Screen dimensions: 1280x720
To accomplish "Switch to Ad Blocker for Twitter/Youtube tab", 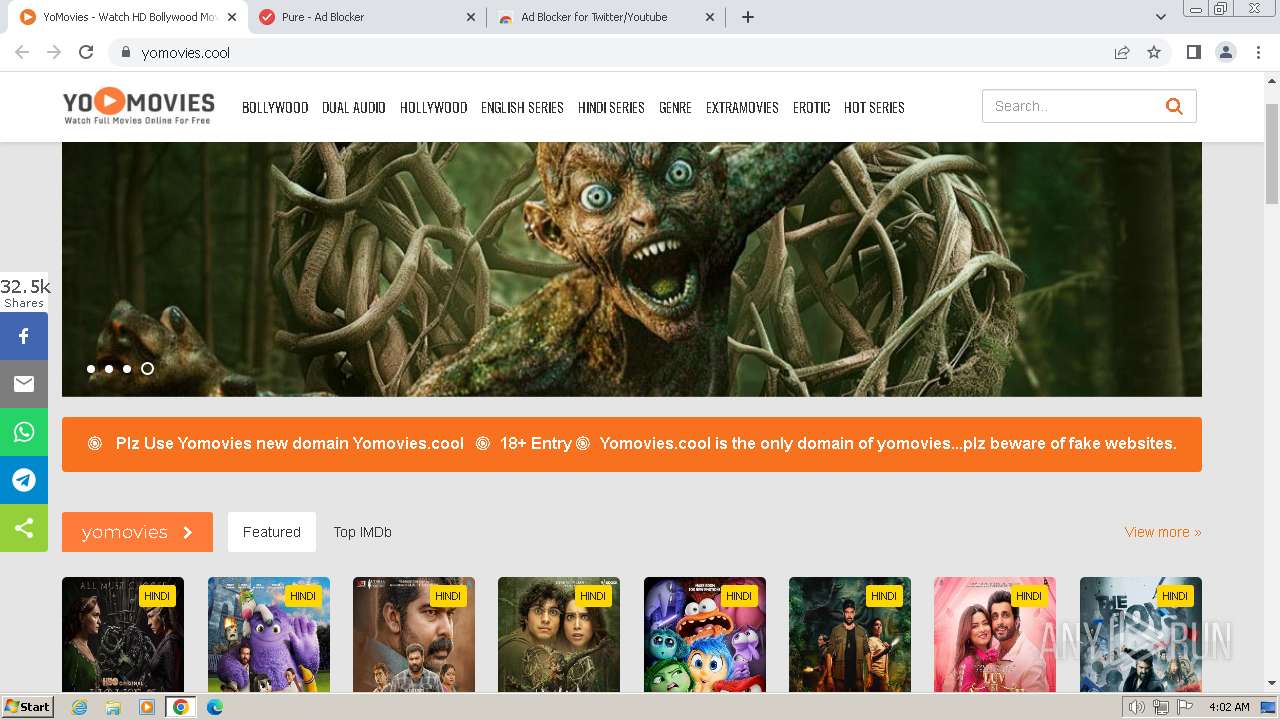I will pos(607,17).
